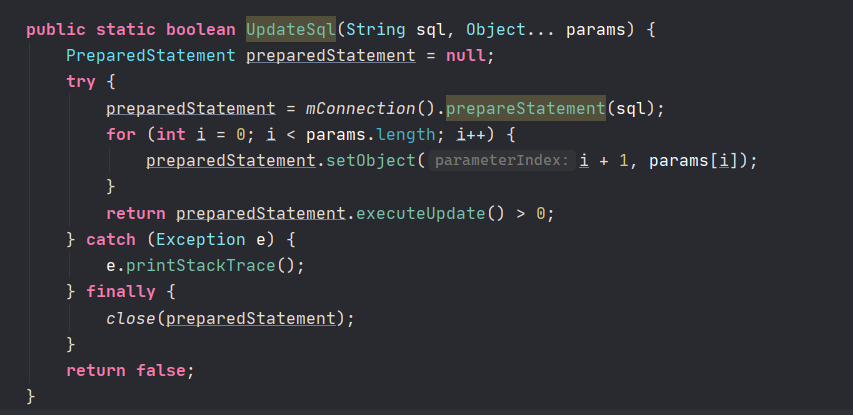Click 'params[i]' argument in setObject
Screen dimensions: 853x415
pyautogui.click(x=694, y=161)
